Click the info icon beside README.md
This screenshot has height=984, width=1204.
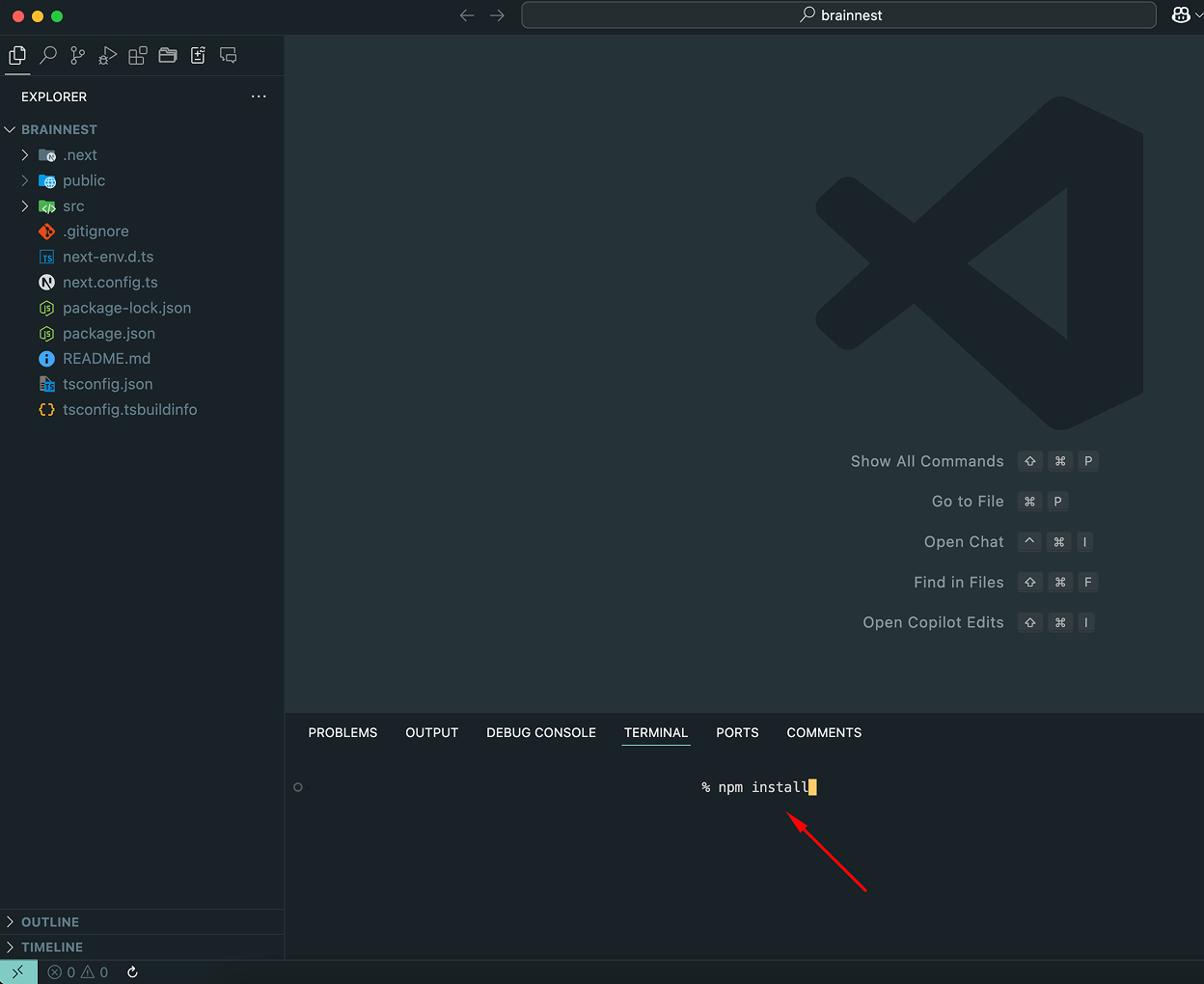click(46, 359)
